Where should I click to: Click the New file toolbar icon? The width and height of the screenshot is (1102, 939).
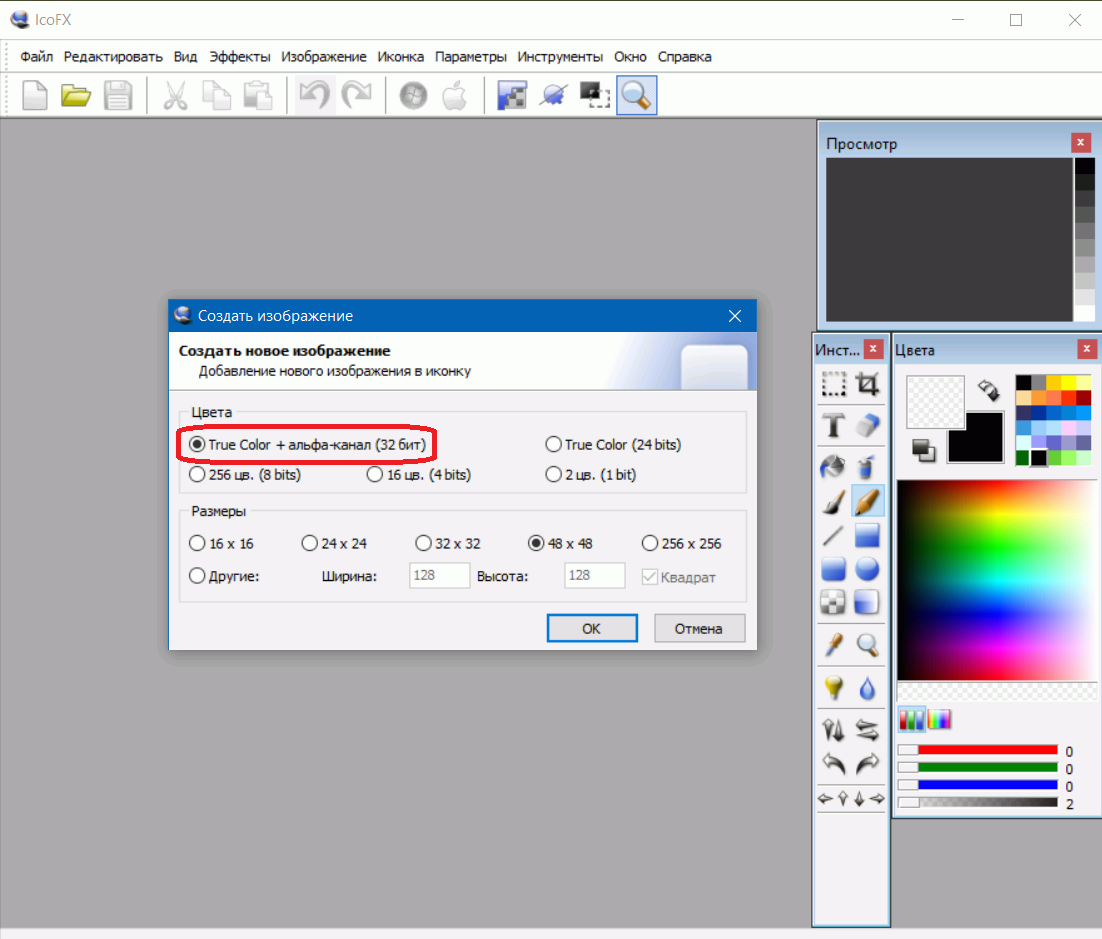(34, 95)
